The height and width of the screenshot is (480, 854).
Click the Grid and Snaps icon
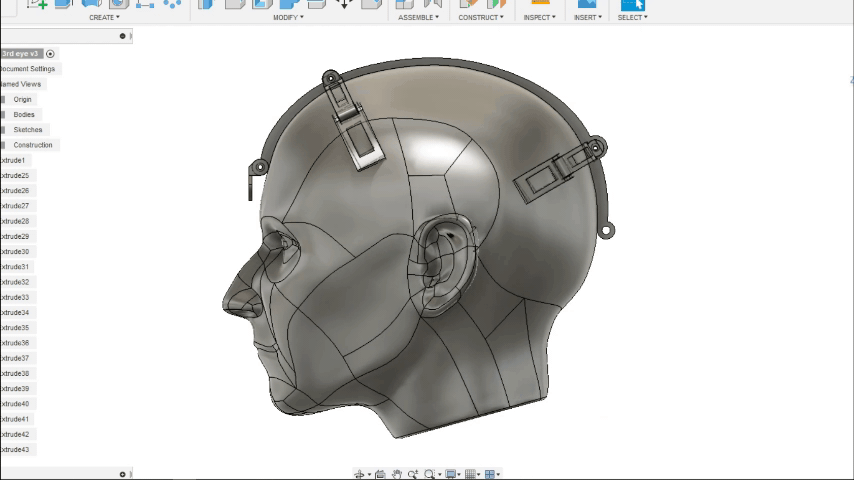[471, 474]
